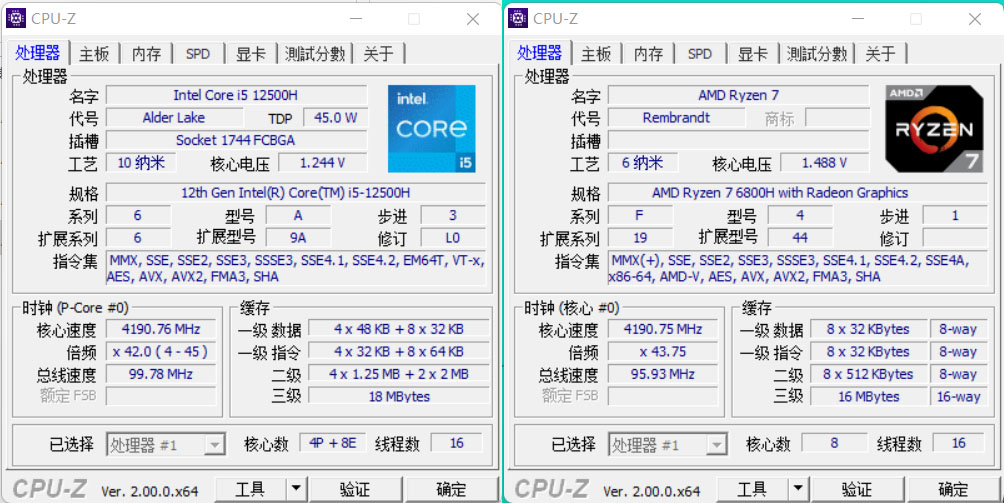Close the AMD Ryzen CPU-Z window
Image resolution: width=1004 pixels, height=503 pixels.
pyautogui.click(x=975, y=19)
